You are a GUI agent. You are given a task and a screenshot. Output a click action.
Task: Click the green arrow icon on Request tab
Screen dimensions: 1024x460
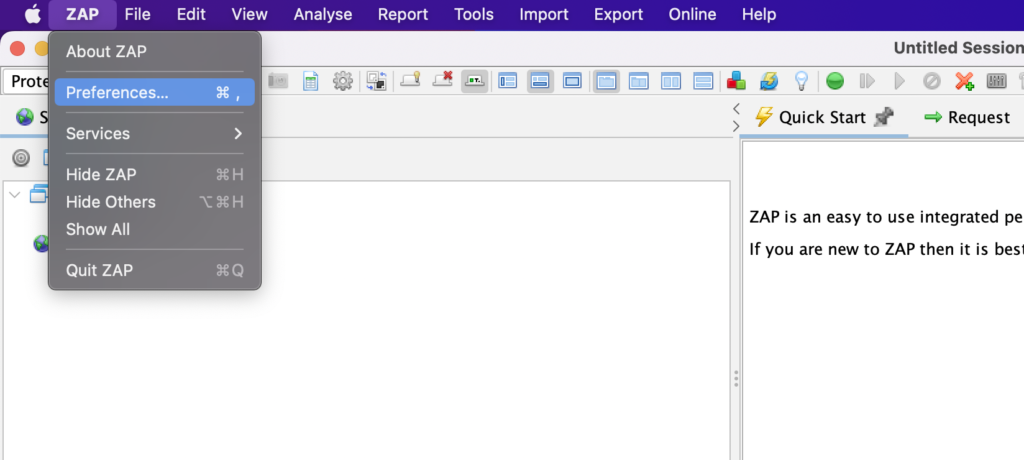coord(933,117)
